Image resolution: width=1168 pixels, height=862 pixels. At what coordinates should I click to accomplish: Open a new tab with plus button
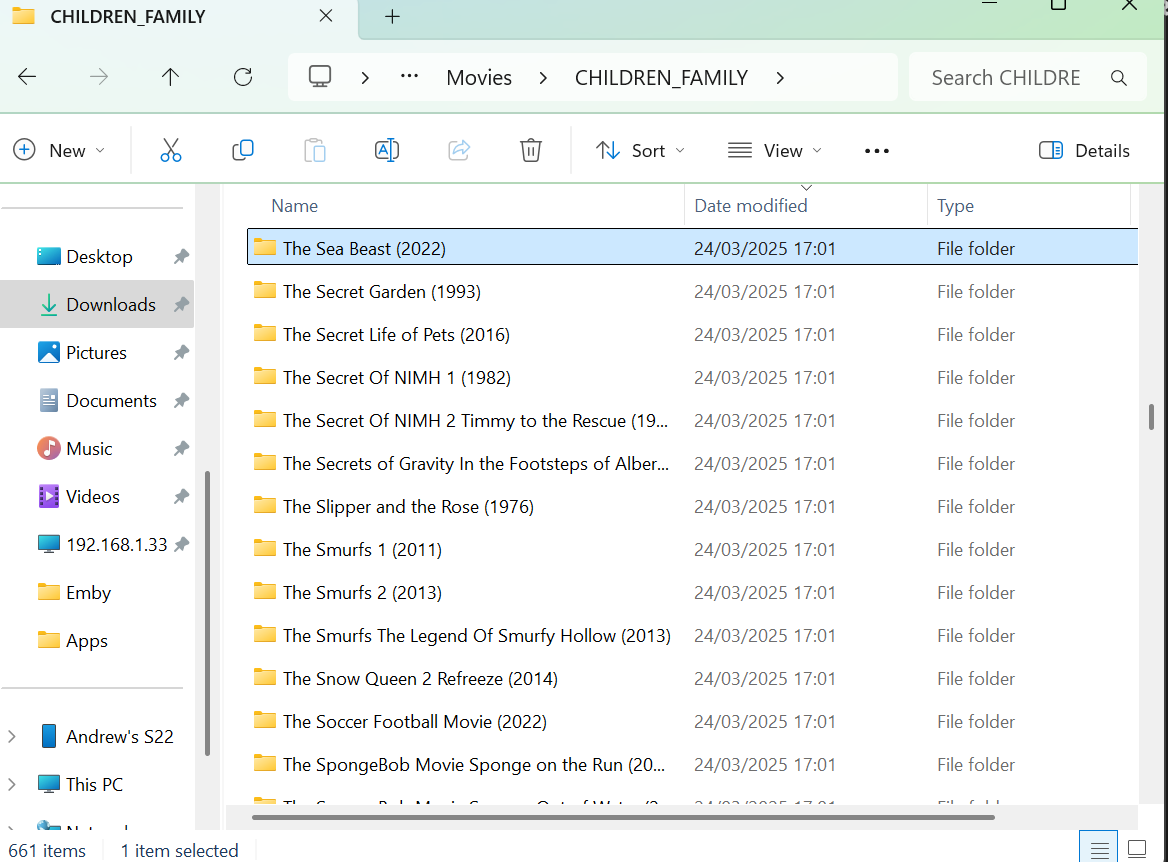392,17
